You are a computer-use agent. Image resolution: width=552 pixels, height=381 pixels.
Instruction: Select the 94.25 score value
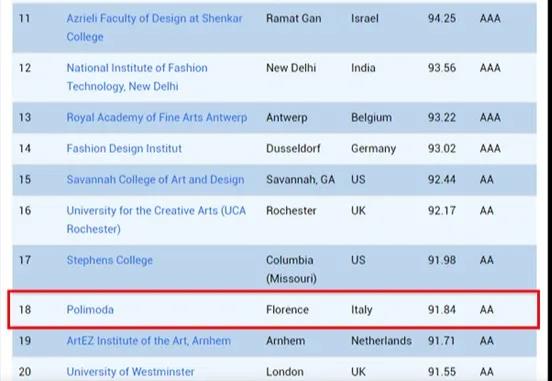point(442,18)
